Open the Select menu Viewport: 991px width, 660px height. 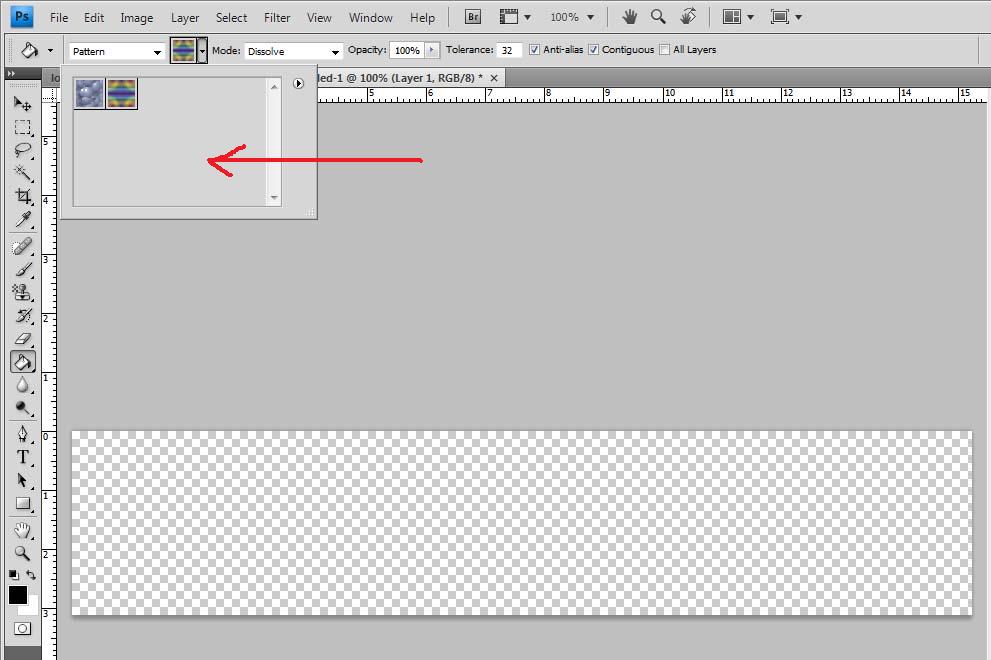(231, 18)
